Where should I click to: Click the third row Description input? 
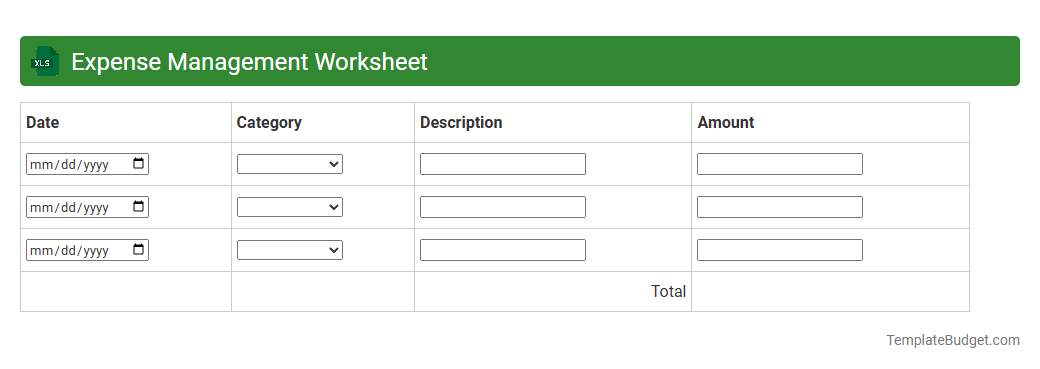coord(503,250)
